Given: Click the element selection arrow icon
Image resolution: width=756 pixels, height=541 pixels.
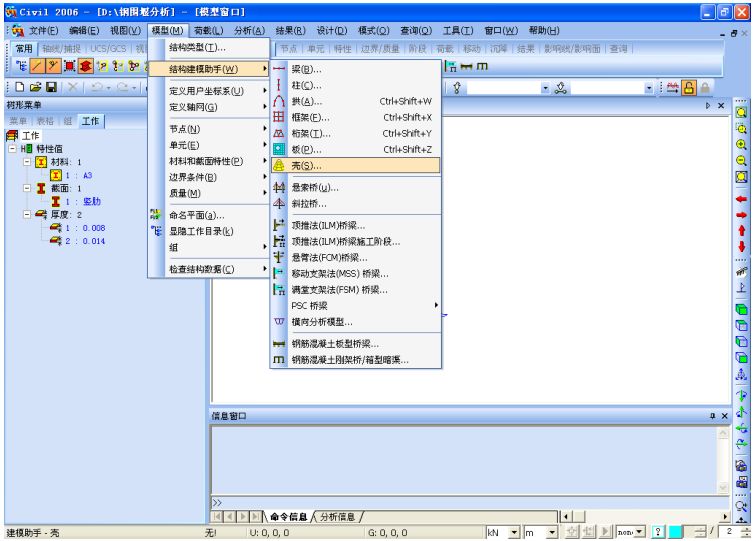Looking at the screenshot, I should (x=560, y=88).
